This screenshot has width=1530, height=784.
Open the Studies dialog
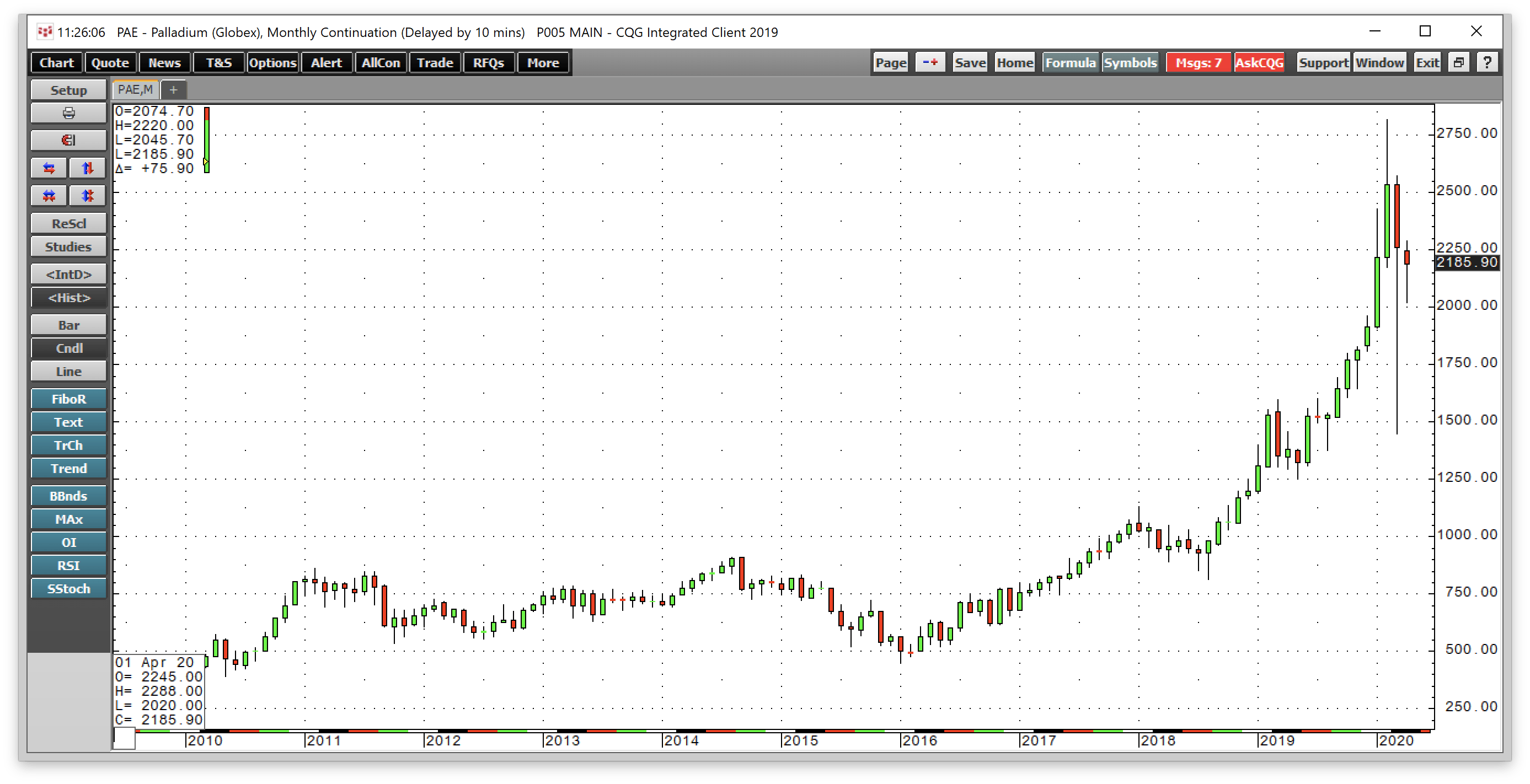[x=68, y=246]
